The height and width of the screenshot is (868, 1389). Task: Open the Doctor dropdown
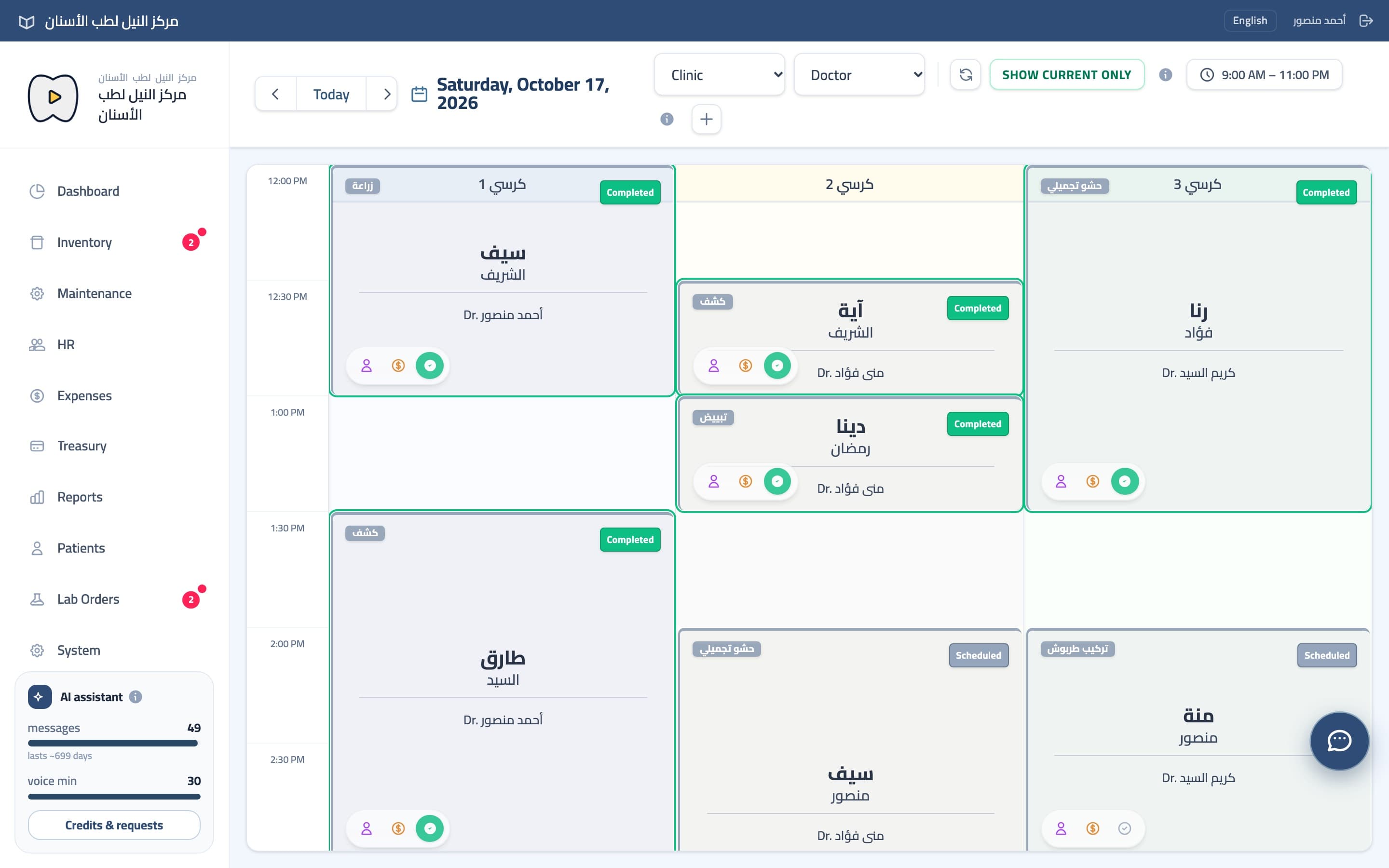[858, 75]
